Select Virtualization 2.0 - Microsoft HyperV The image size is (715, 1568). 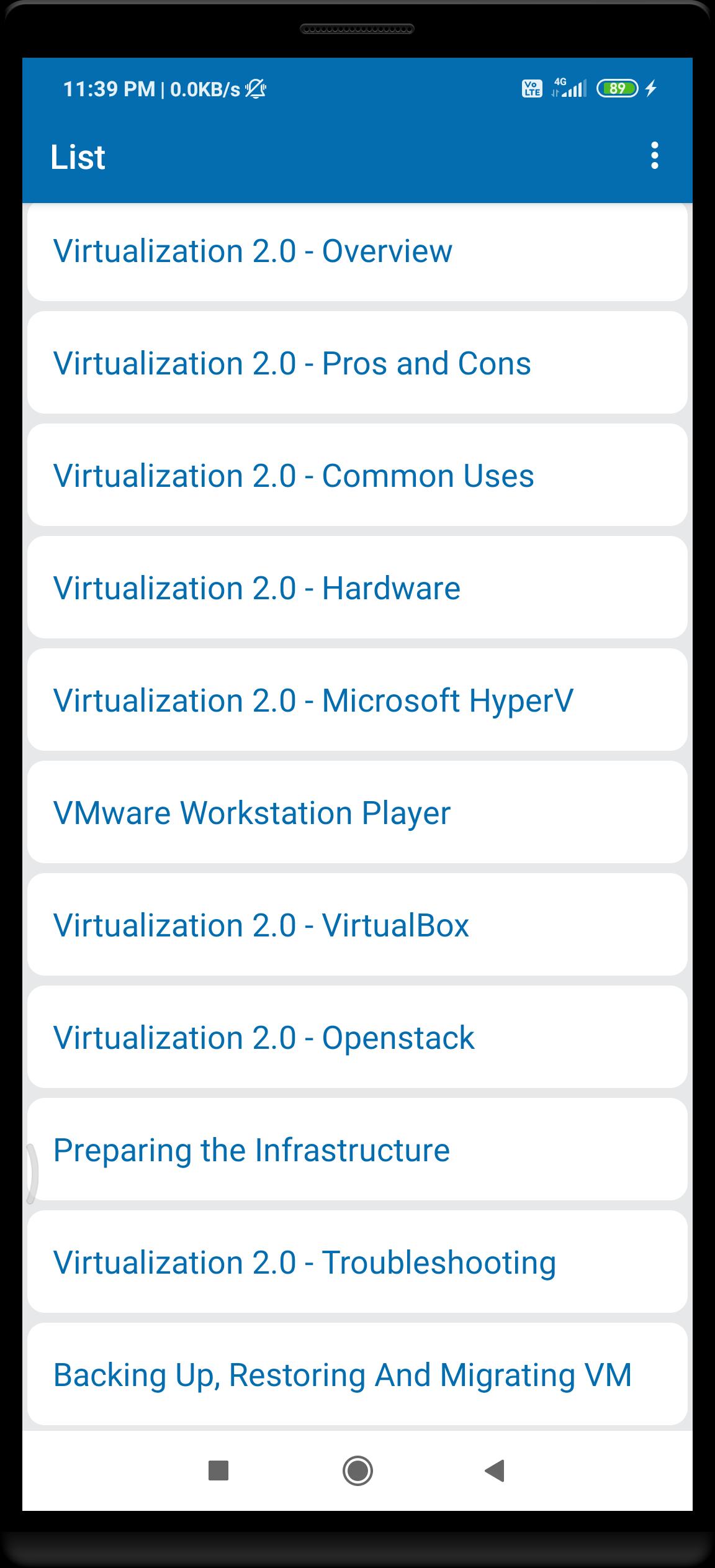tap(357, 700)
